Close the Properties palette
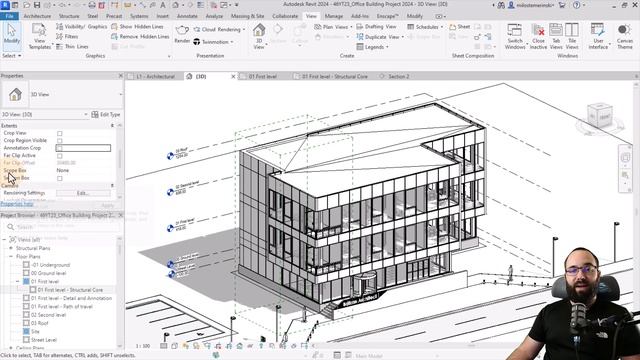Screen dimensions: 640x360 point(120,76)
